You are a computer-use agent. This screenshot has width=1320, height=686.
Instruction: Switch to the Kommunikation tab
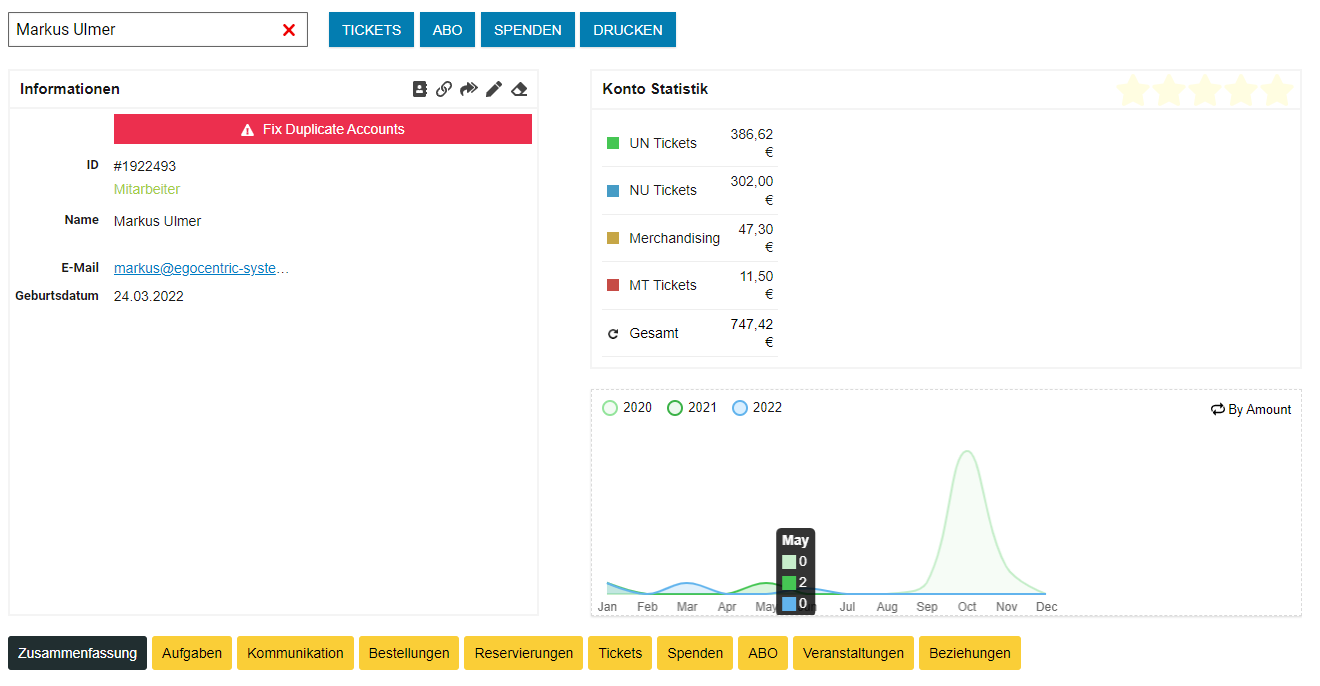tap(295, 653)
